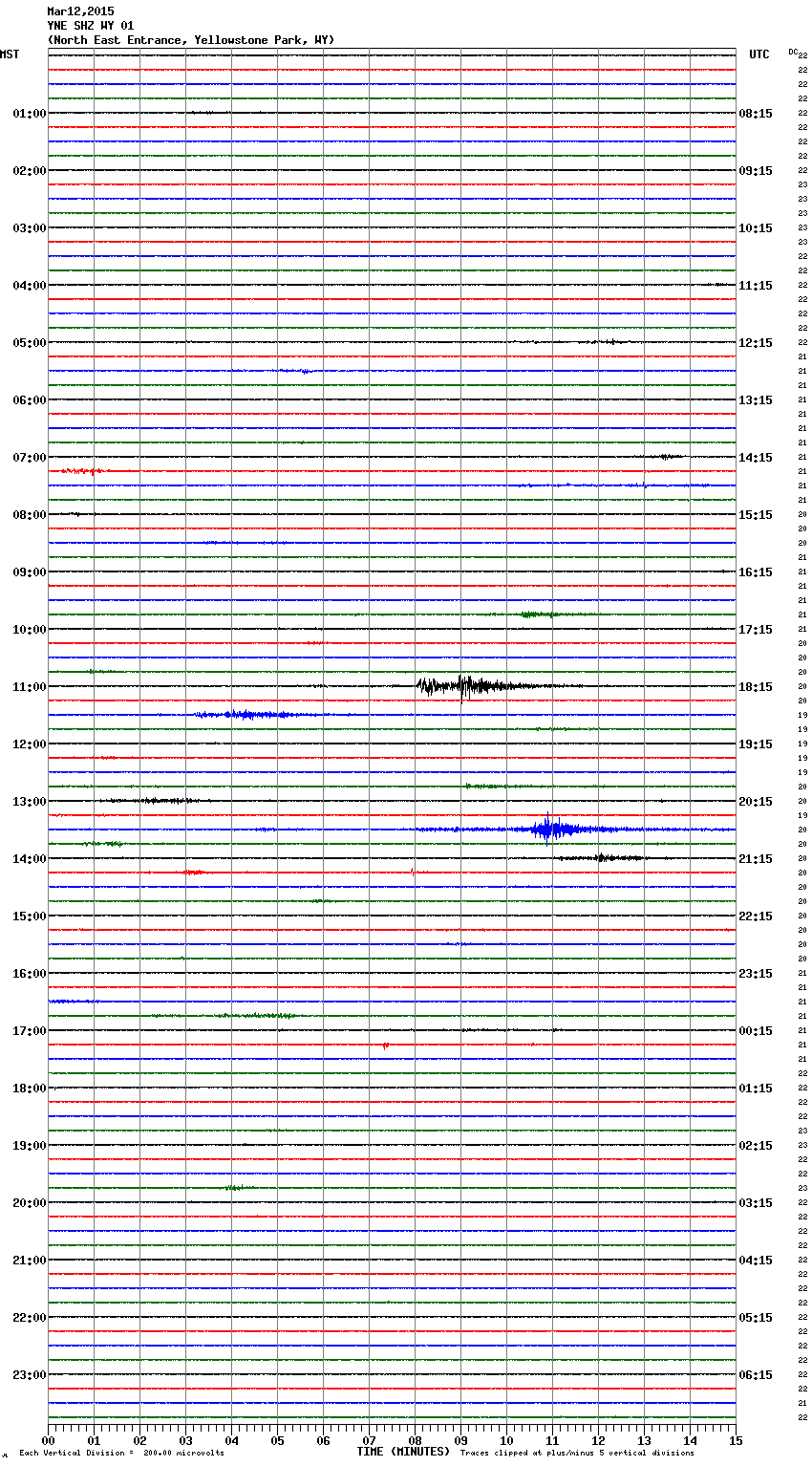Click the 10:15 UTC time label
Screen dimensions: 812x1466
point(756,228)
